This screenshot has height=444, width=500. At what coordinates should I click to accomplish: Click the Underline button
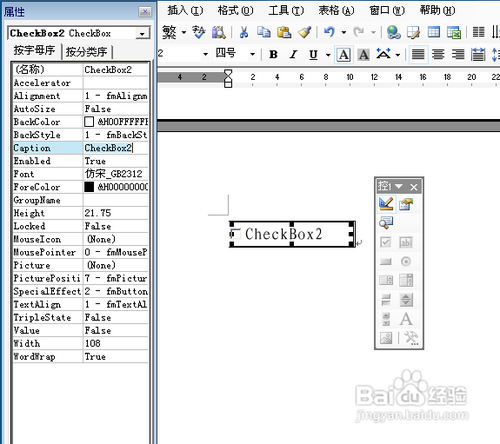(x=313, y=54)
